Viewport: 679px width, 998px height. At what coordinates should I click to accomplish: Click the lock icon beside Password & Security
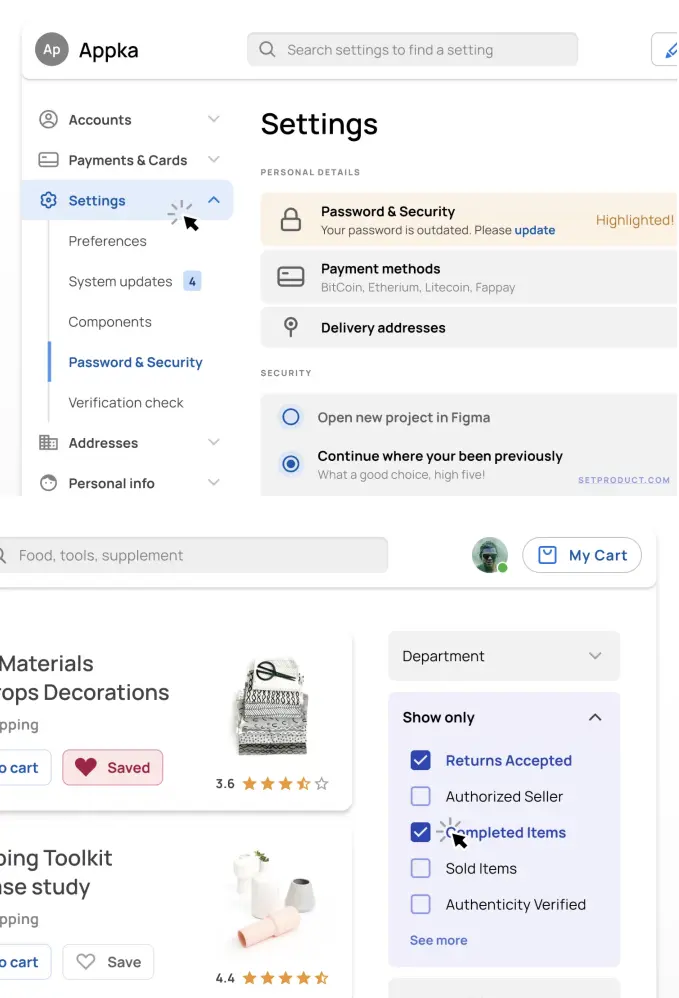click(x=291, y=220)
